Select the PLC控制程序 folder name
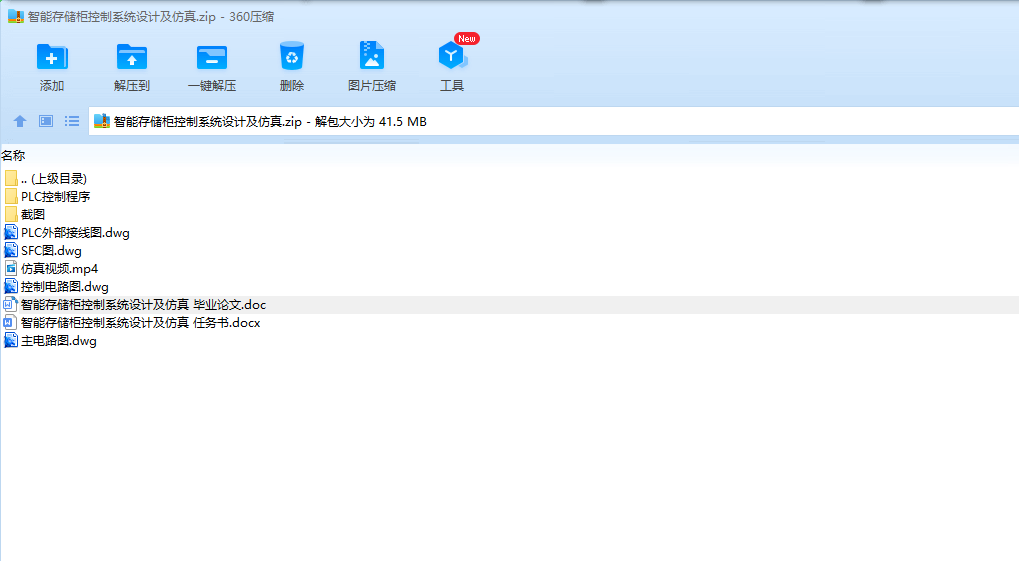 [55, 196]
